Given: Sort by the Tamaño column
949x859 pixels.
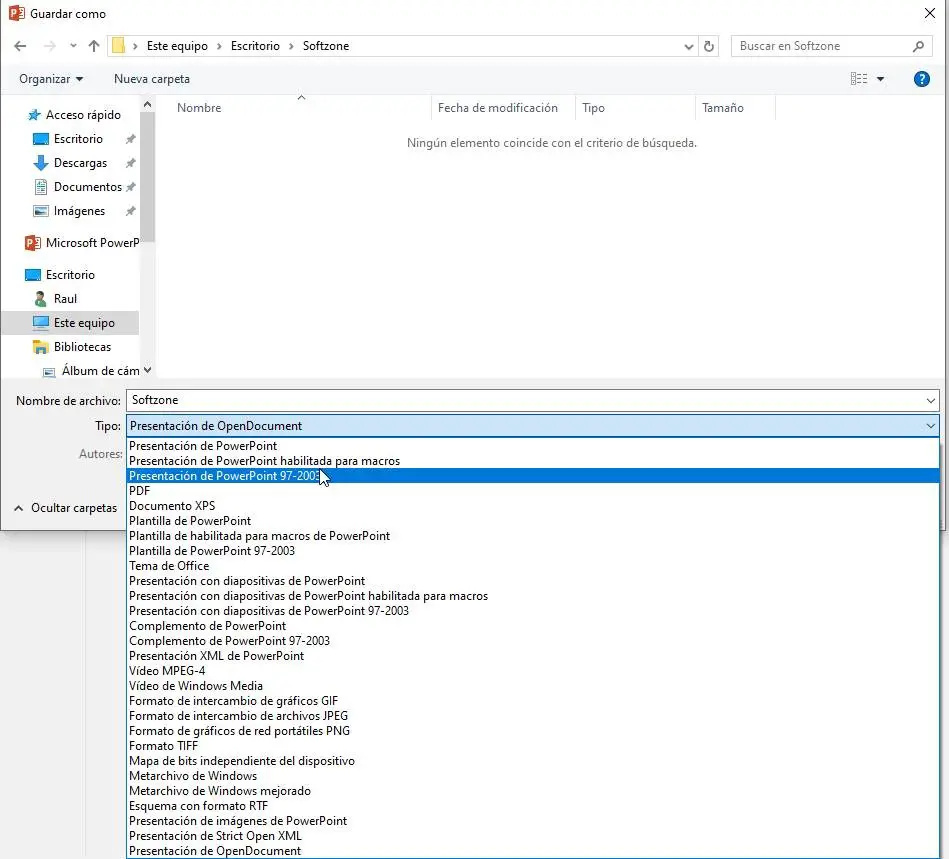Looking at the screenshot, I should coord(723,108).
